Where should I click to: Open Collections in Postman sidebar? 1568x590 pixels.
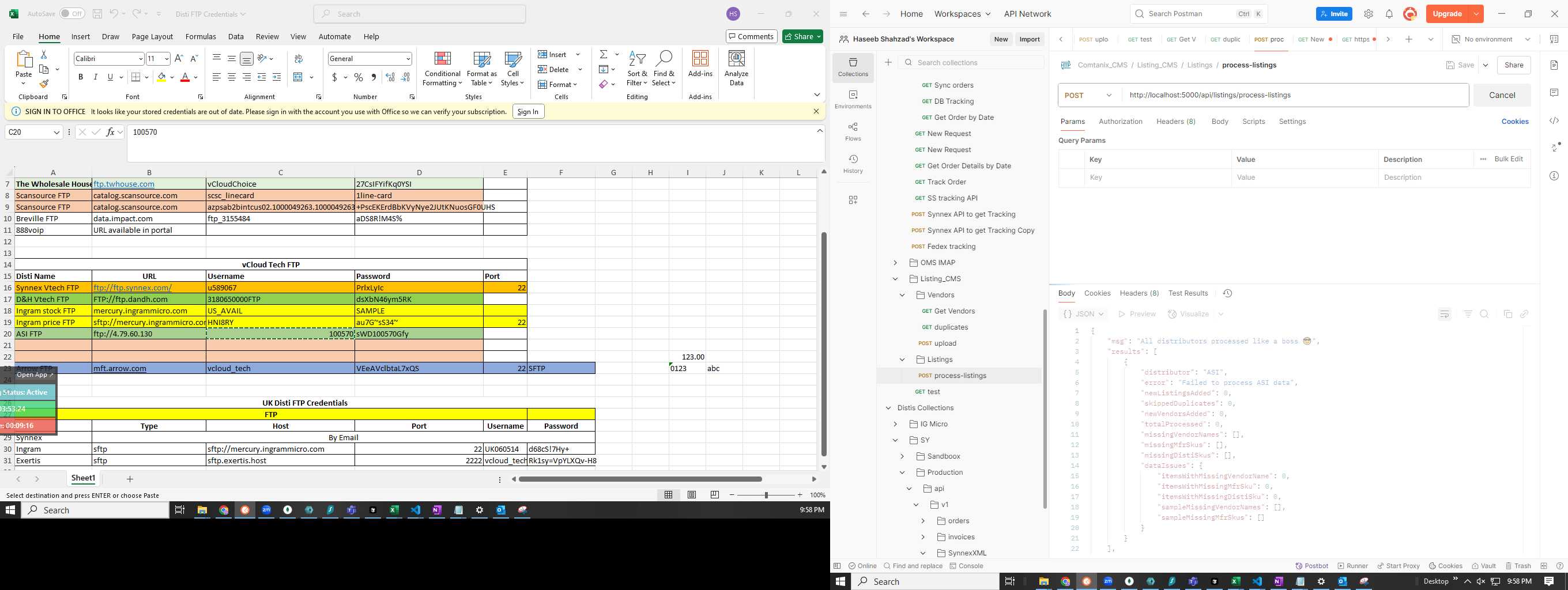click(x=853, y=67)
